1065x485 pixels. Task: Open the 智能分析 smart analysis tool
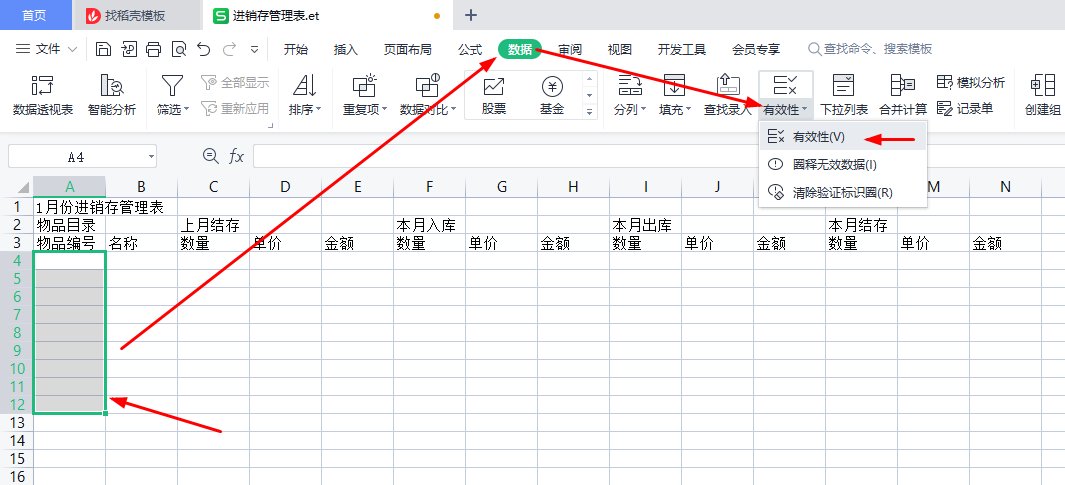pyautogui.click(x=111, y=96)
